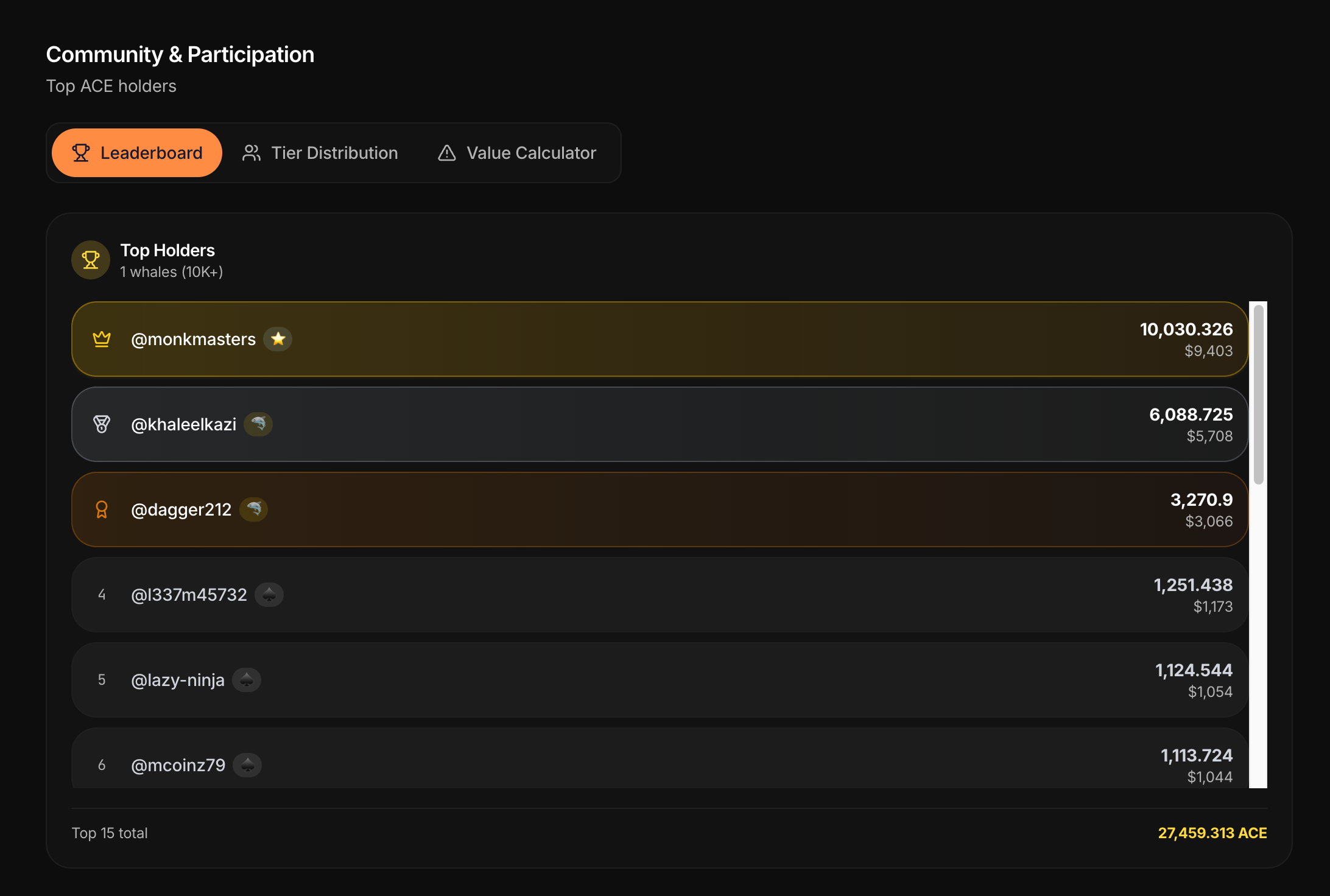Image resolution: width=1330 pixels, height=896 pixels.
Task: Click the dolphin badge next to @dagger212
Action: pos(253,509)
